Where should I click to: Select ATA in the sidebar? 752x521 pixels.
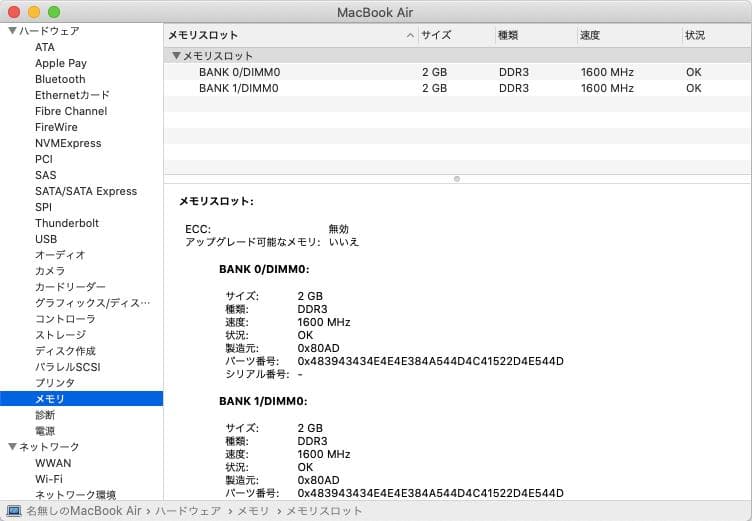[45, 47]
